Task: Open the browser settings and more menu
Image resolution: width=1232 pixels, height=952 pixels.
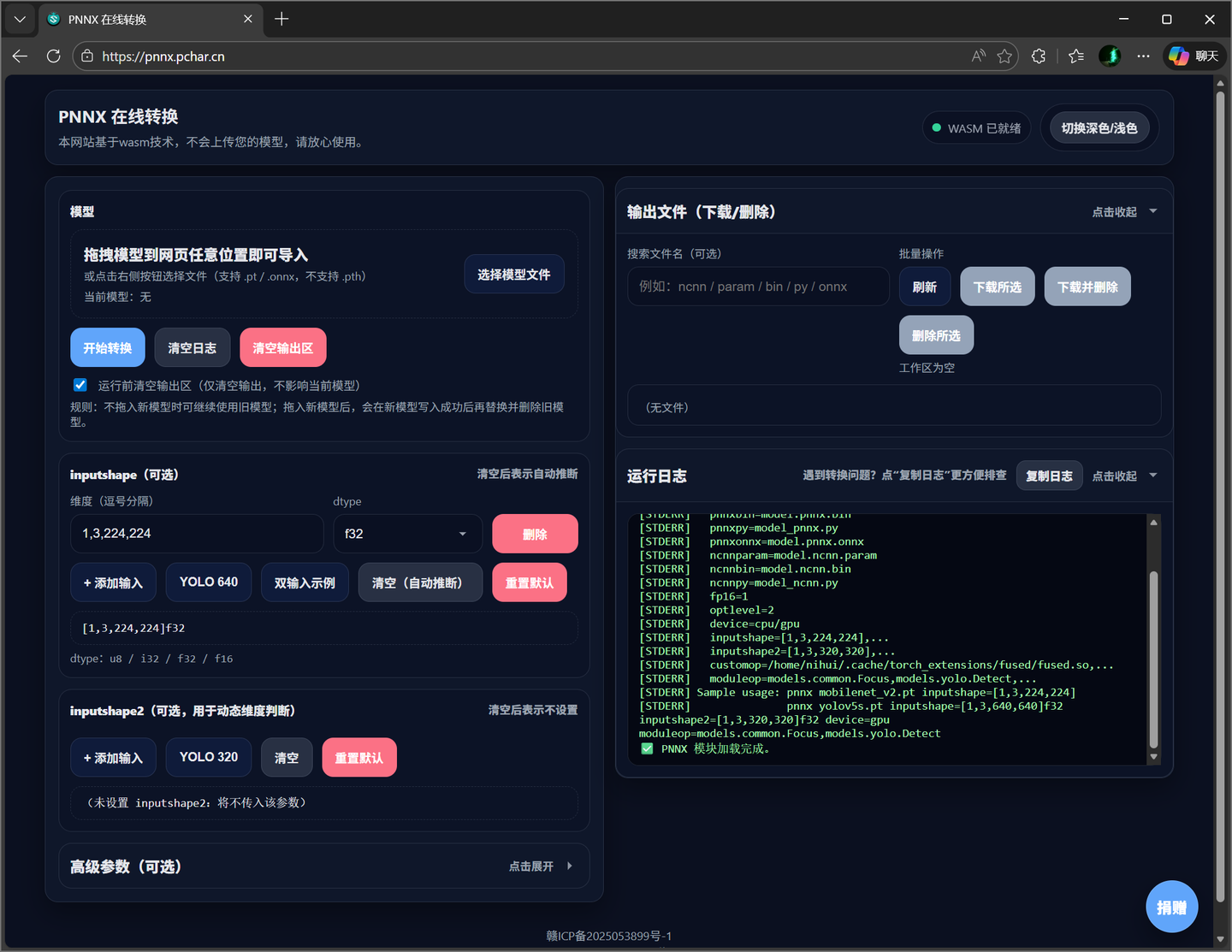Action: point(1144,56)
